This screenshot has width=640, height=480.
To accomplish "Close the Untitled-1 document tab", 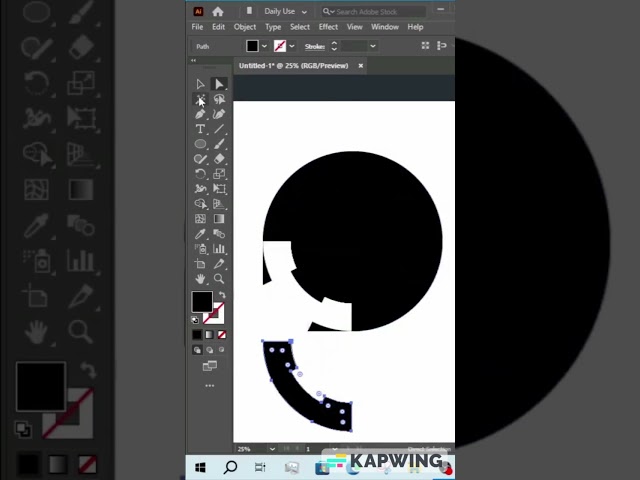I will point(361,66).
